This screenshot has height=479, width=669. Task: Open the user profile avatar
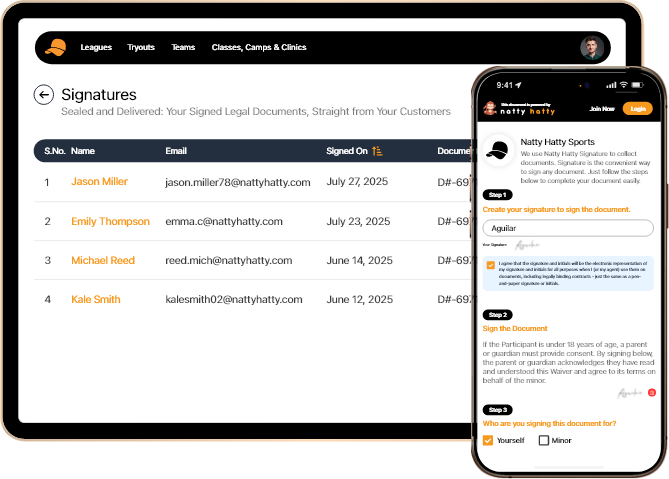point(592,48)
